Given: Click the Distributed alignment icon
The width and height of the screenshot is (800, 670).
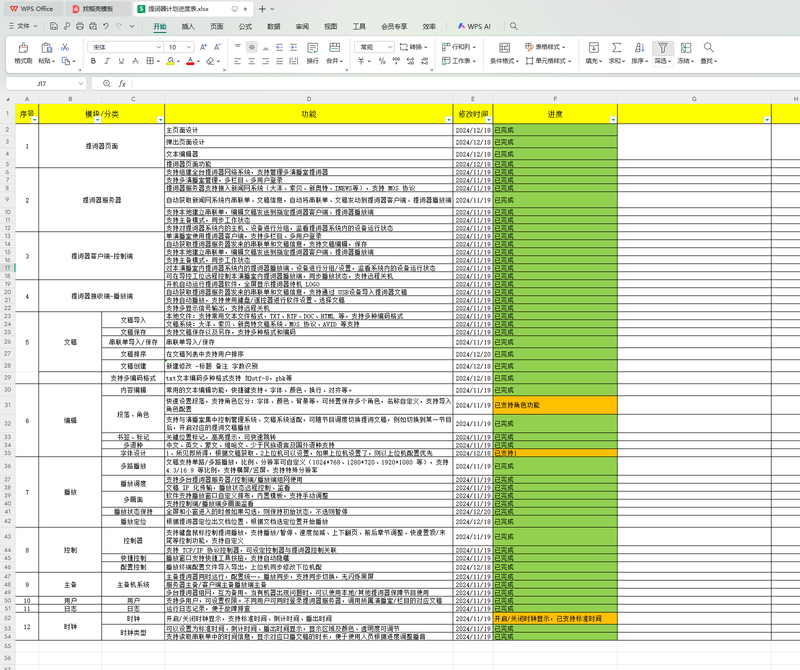Looking at the screenshot, I should [x=294, y=61].
